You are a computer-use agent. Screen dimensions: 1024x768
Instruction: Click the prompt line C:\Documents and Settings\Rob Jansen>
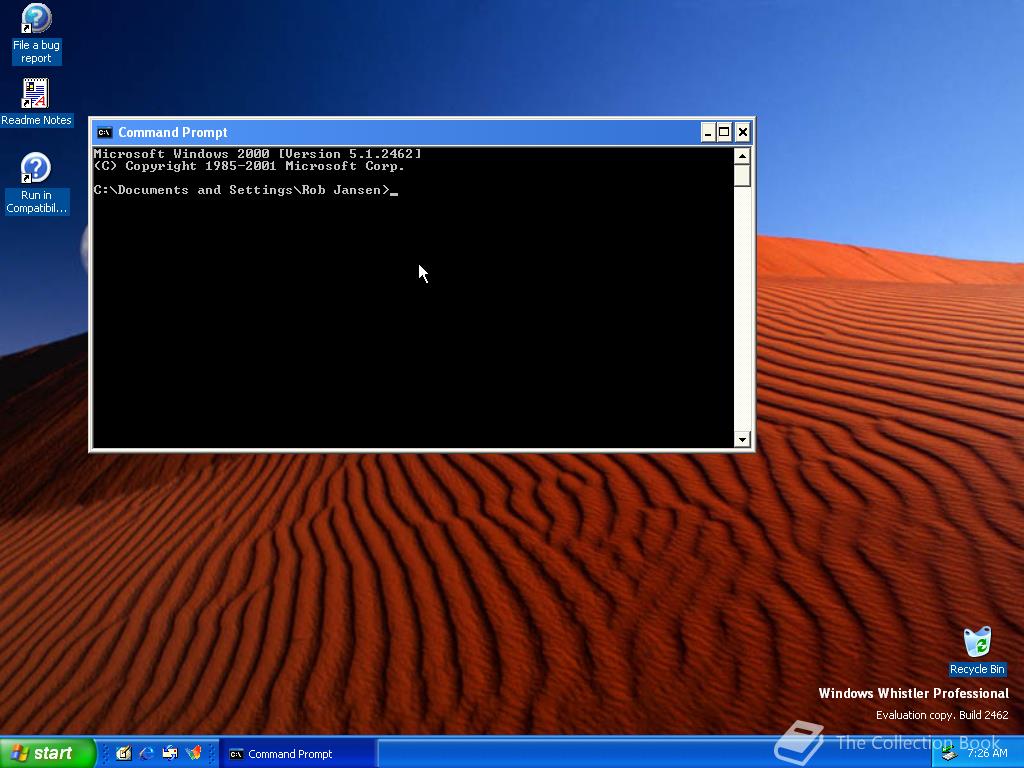pos(242,190)
